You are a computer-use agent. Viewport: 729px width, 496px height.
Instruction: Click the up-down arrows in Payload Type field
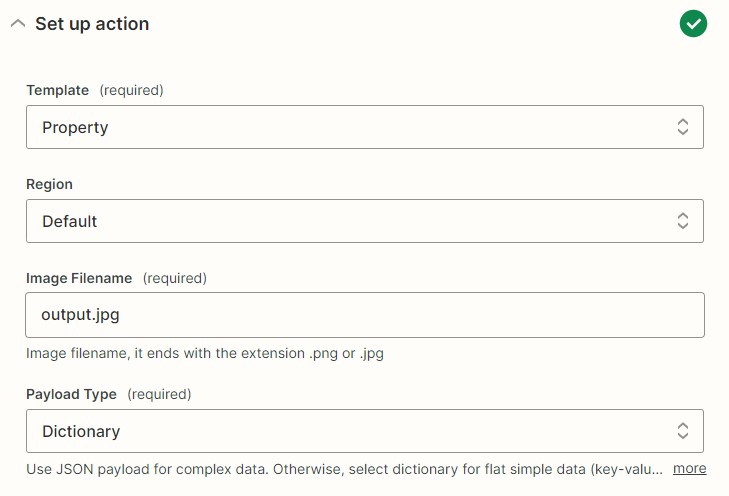pyautogui.click(x=683, y=431)
